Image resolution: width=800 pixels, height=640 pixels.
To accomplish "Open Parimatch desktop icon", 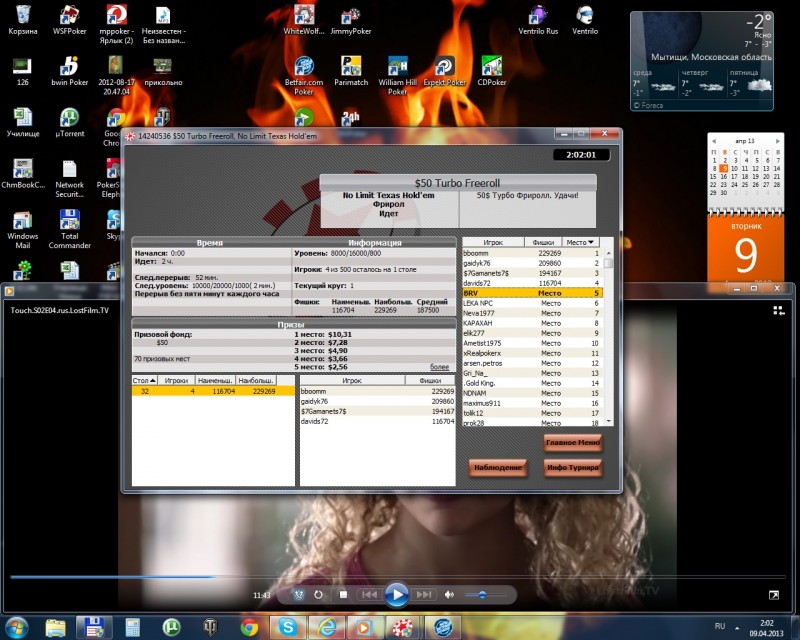I will (350, 70).
